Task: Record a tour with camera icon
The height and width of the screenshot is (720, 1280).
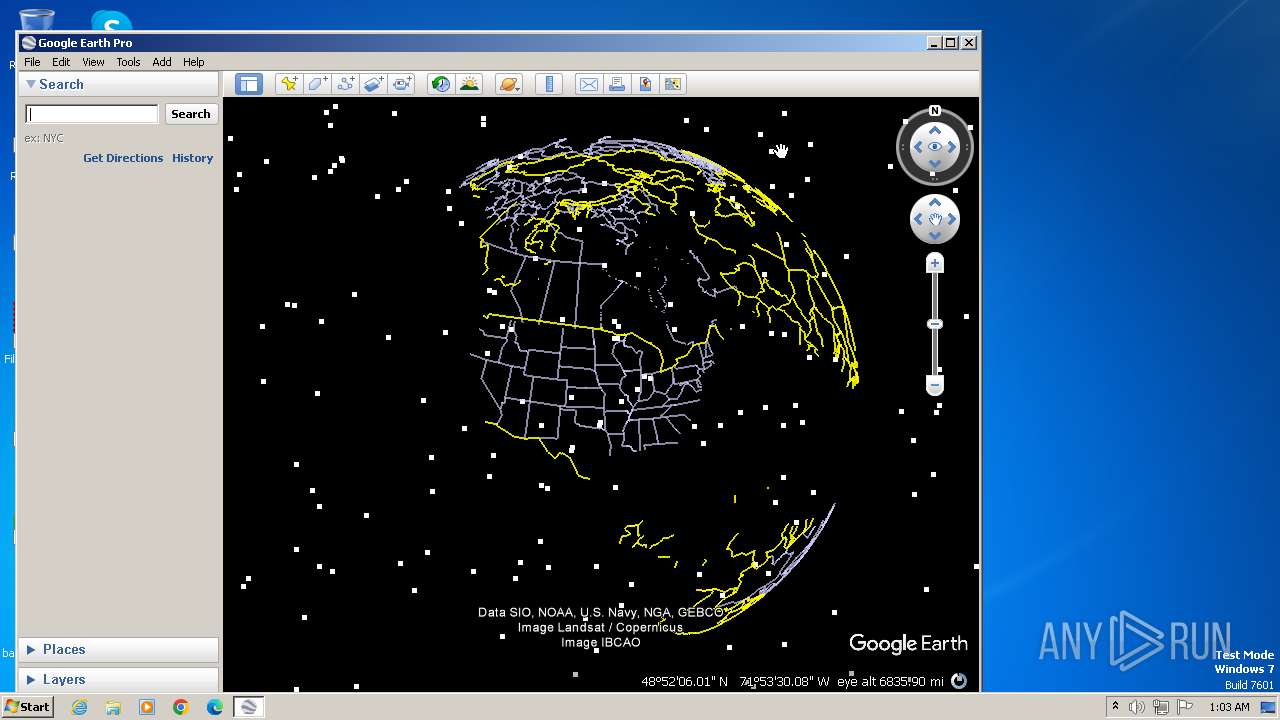Action: coord(401,84)
